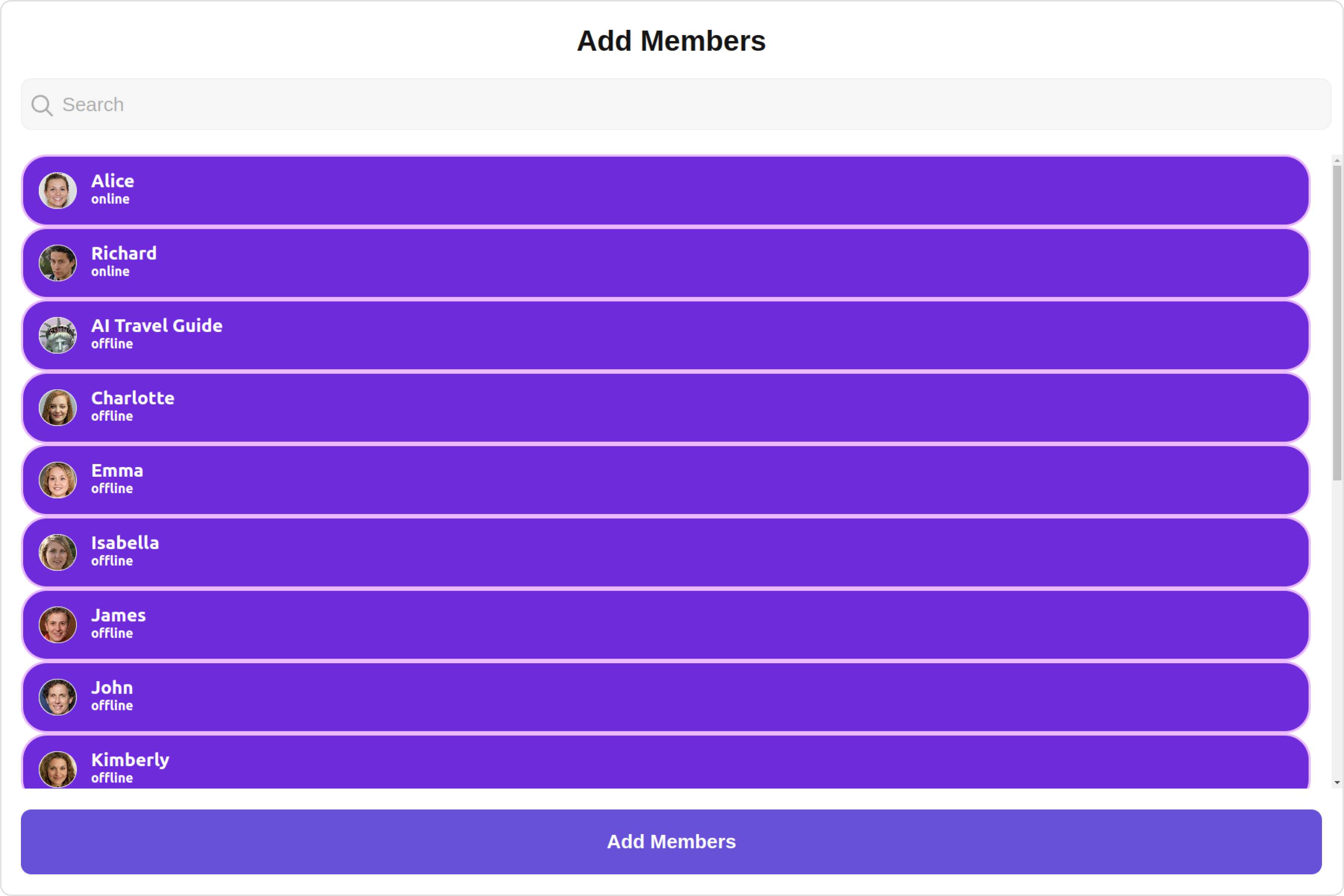This screenshot has width=1344, height=896.
Task: Select the Charlotte offline row
Action: [x=666, y=407]
